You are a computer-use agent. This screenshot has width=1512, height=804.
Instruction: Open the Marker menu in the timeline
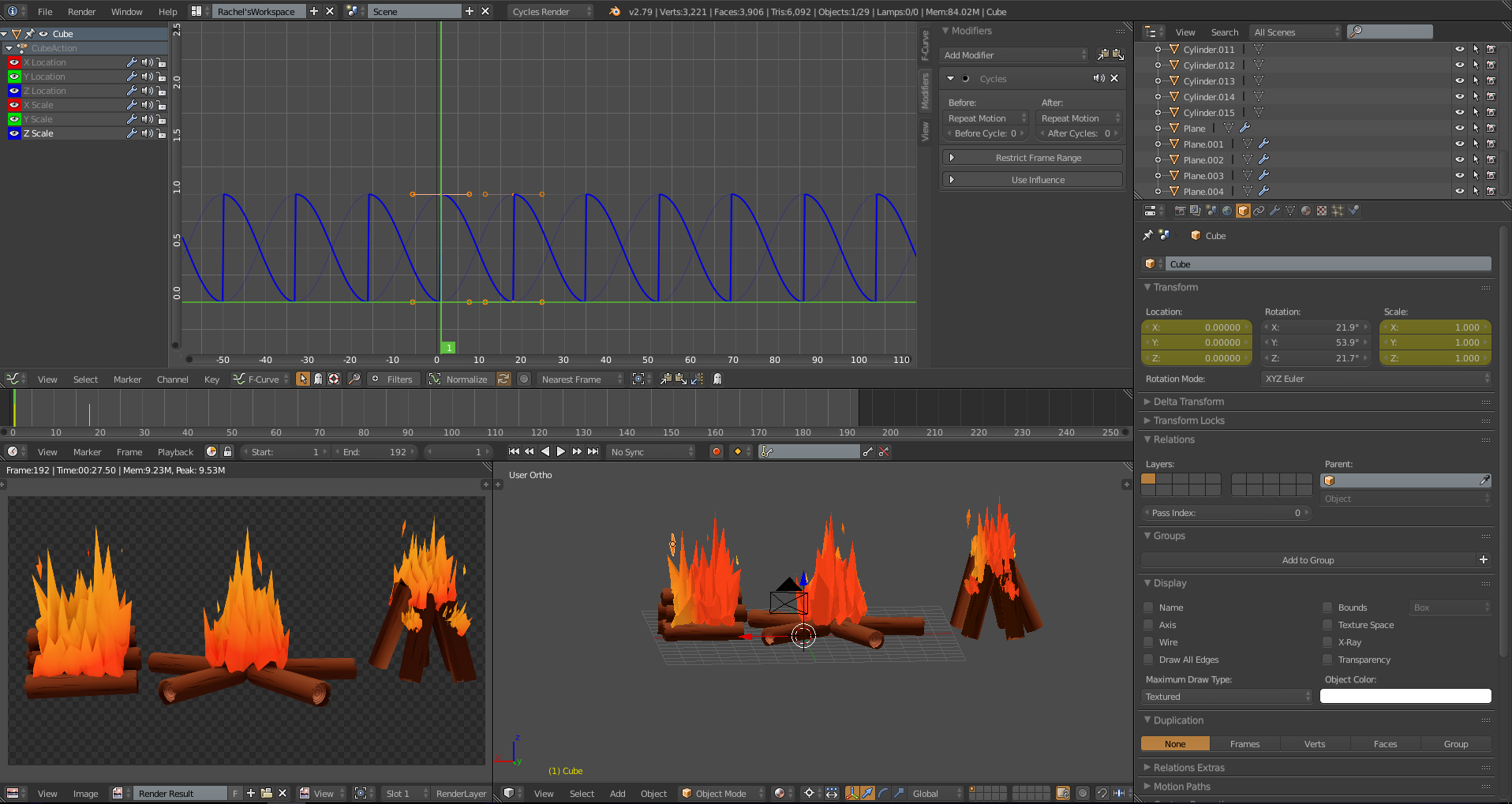pos(87,451)
